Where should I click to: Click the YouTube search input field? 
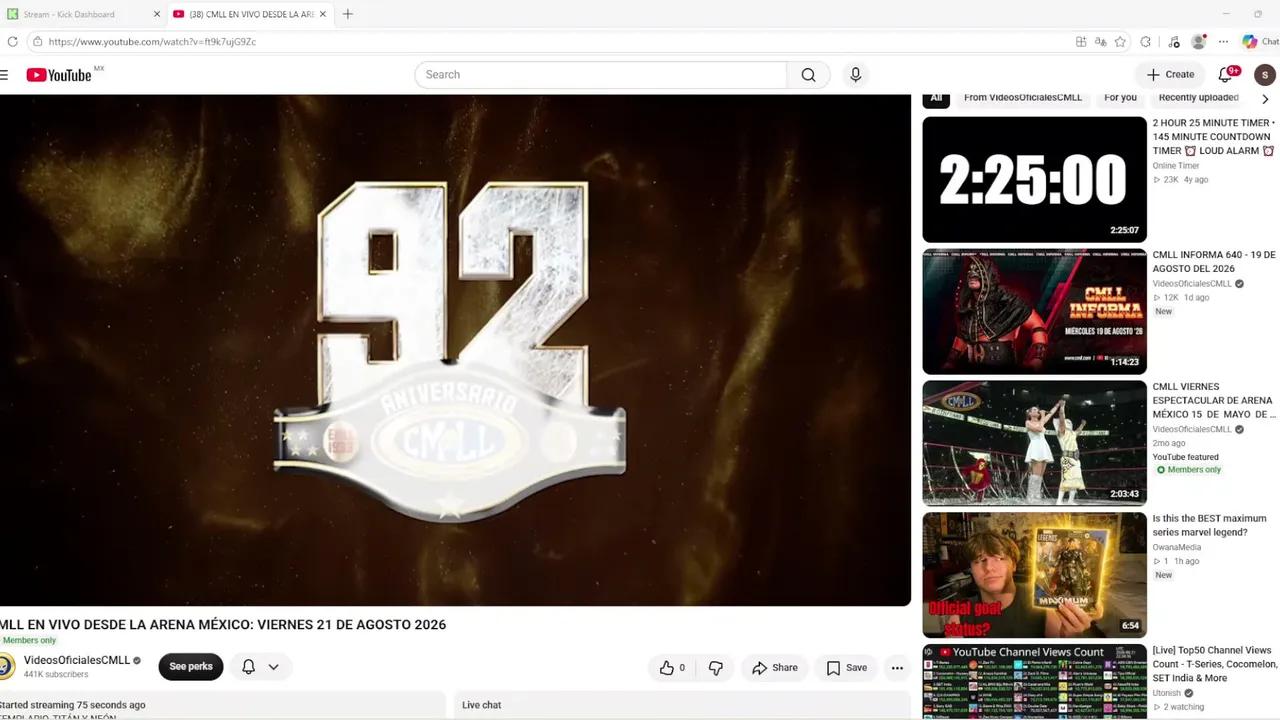(x=601, y=75)
